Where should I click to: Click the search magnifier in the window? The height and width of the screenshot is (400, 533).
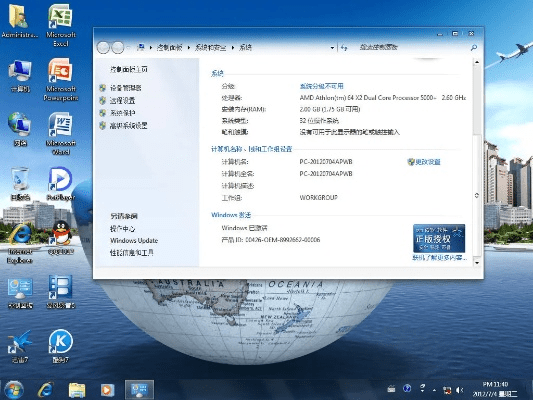pyautogui.click(x=474, y=48)
